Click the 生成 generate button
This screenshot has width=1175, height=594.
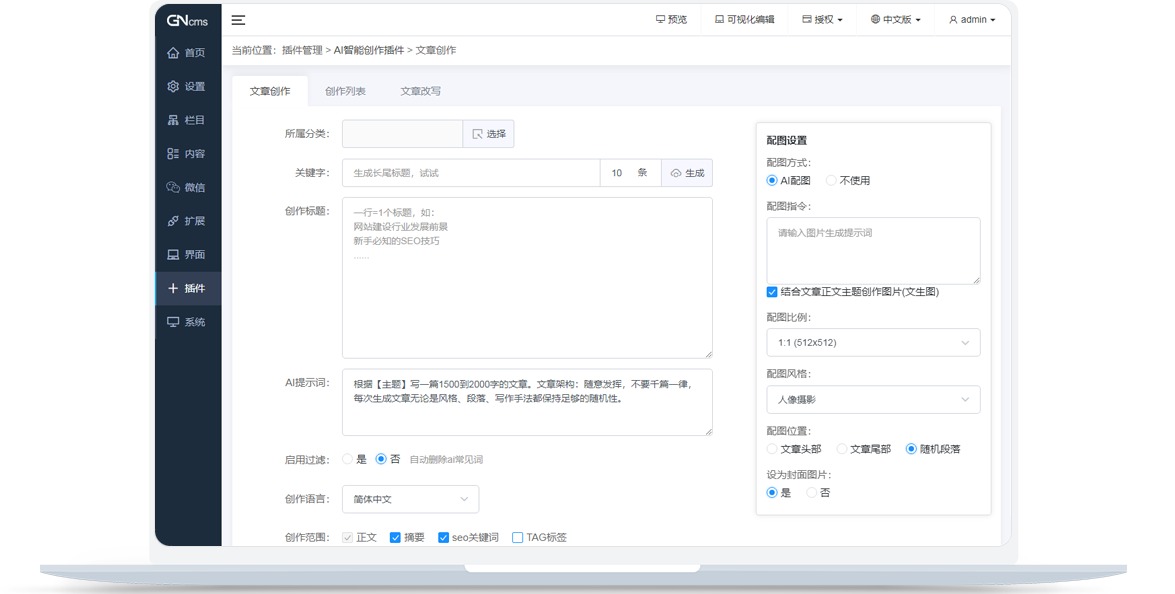coord(687,173)
